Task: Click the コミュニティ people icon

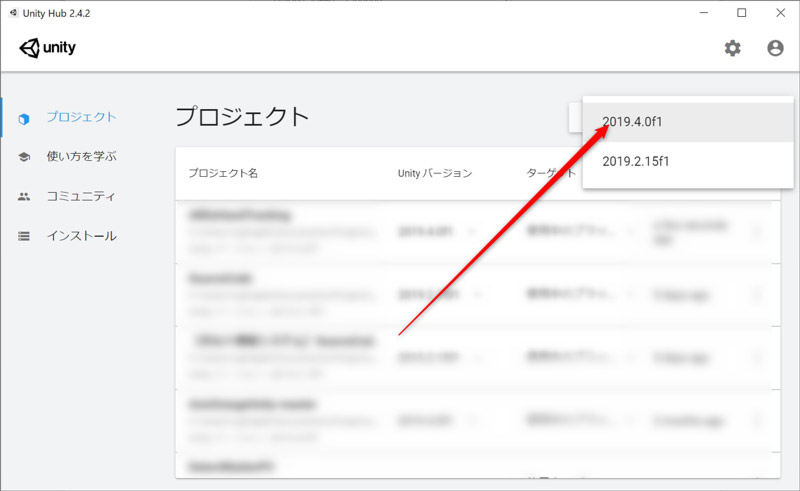Action: [x=24, y=197]
